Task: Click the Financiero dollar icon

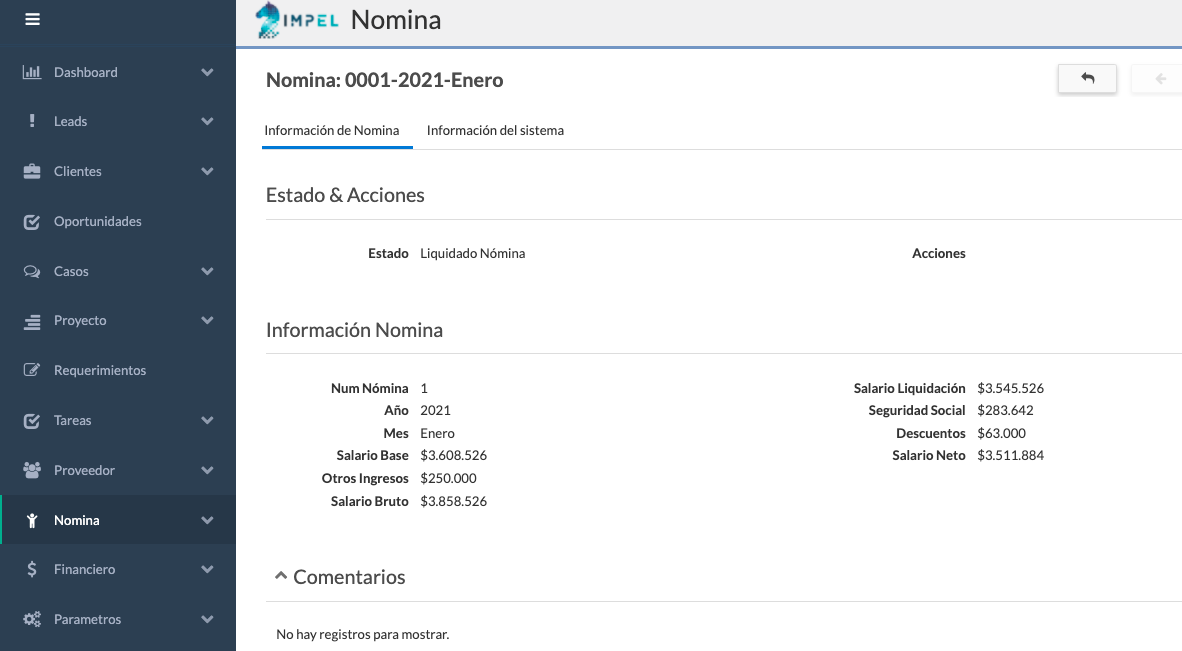Action: 32,569
